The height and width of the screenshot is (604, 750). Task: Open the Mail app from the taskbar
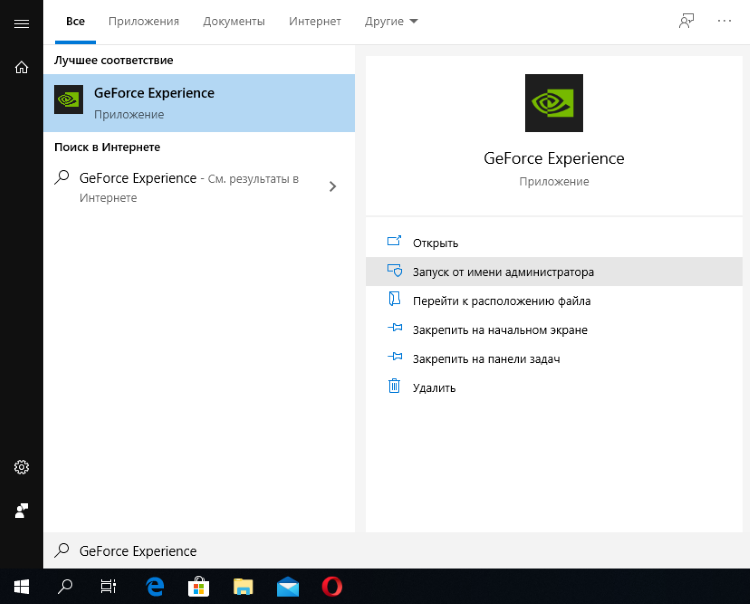288,587
